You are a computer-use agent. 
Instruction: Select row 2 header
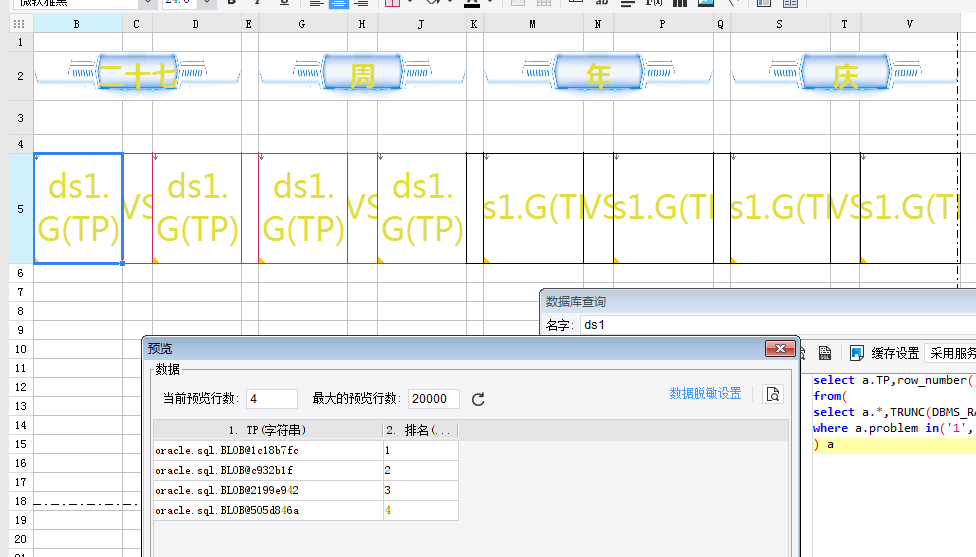pos(21,76)
